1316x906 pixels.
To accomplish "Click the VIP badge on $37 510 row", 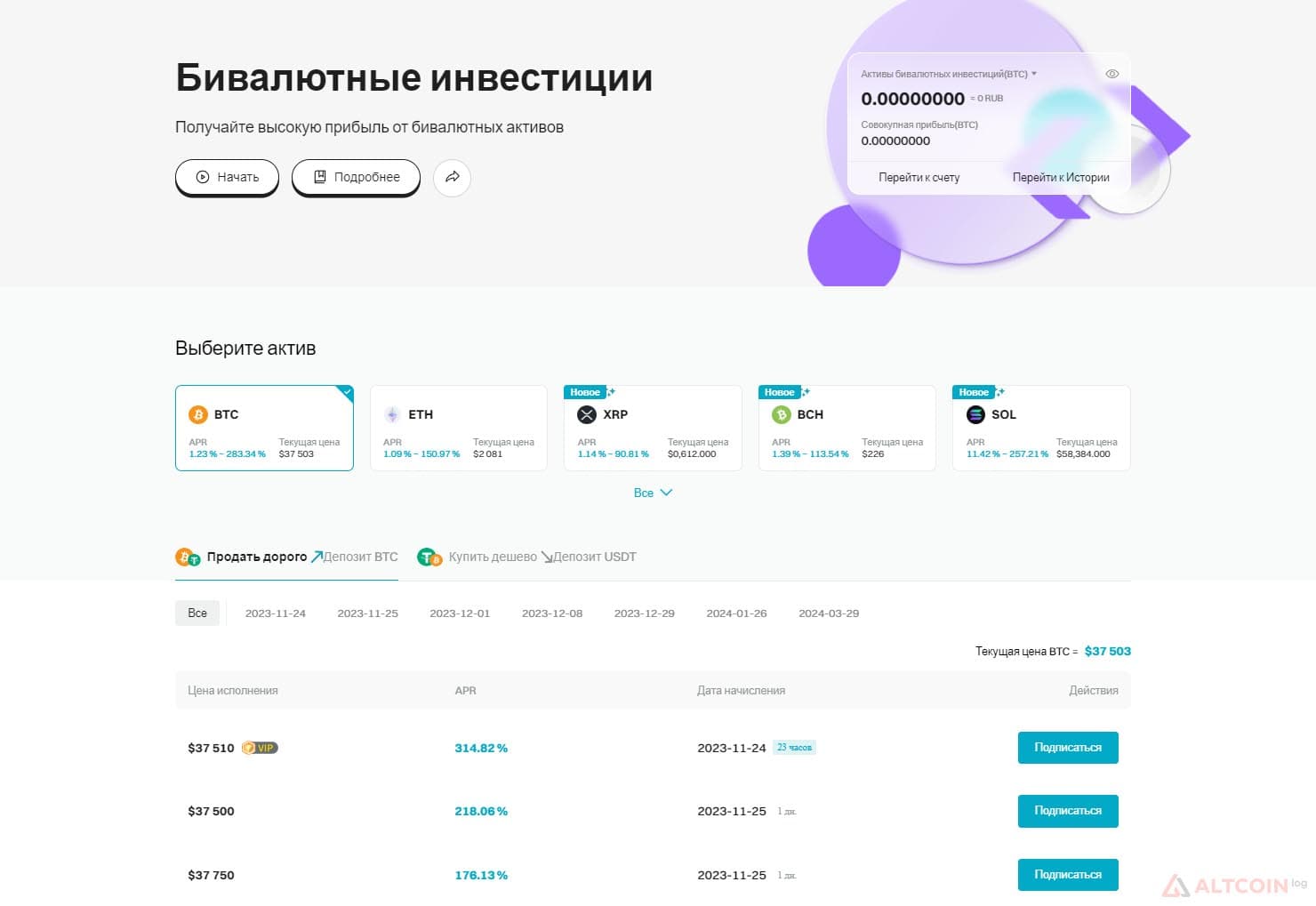I will click(260, 748).
